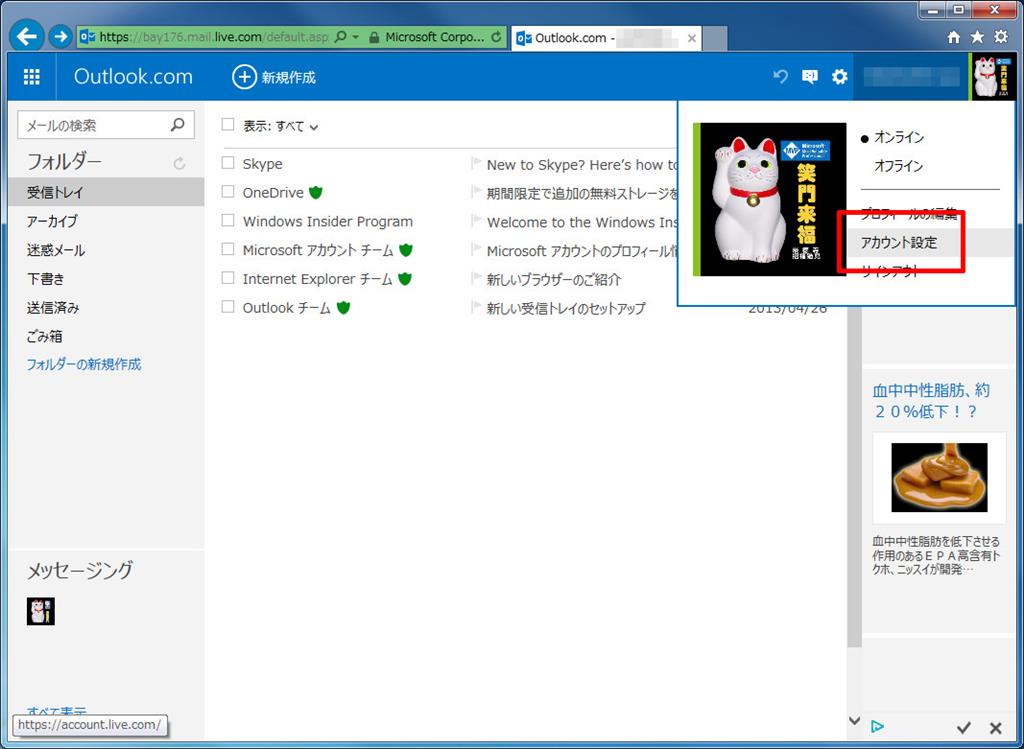Click the address bar refresh icon

496,37
